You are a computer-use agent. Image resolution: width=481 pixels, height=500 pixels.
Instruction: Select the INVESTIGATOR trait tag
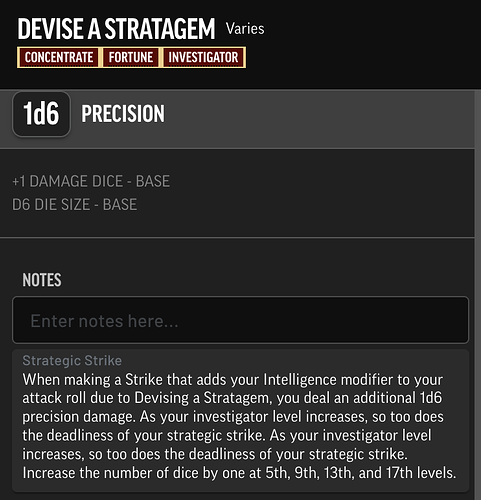203,57
